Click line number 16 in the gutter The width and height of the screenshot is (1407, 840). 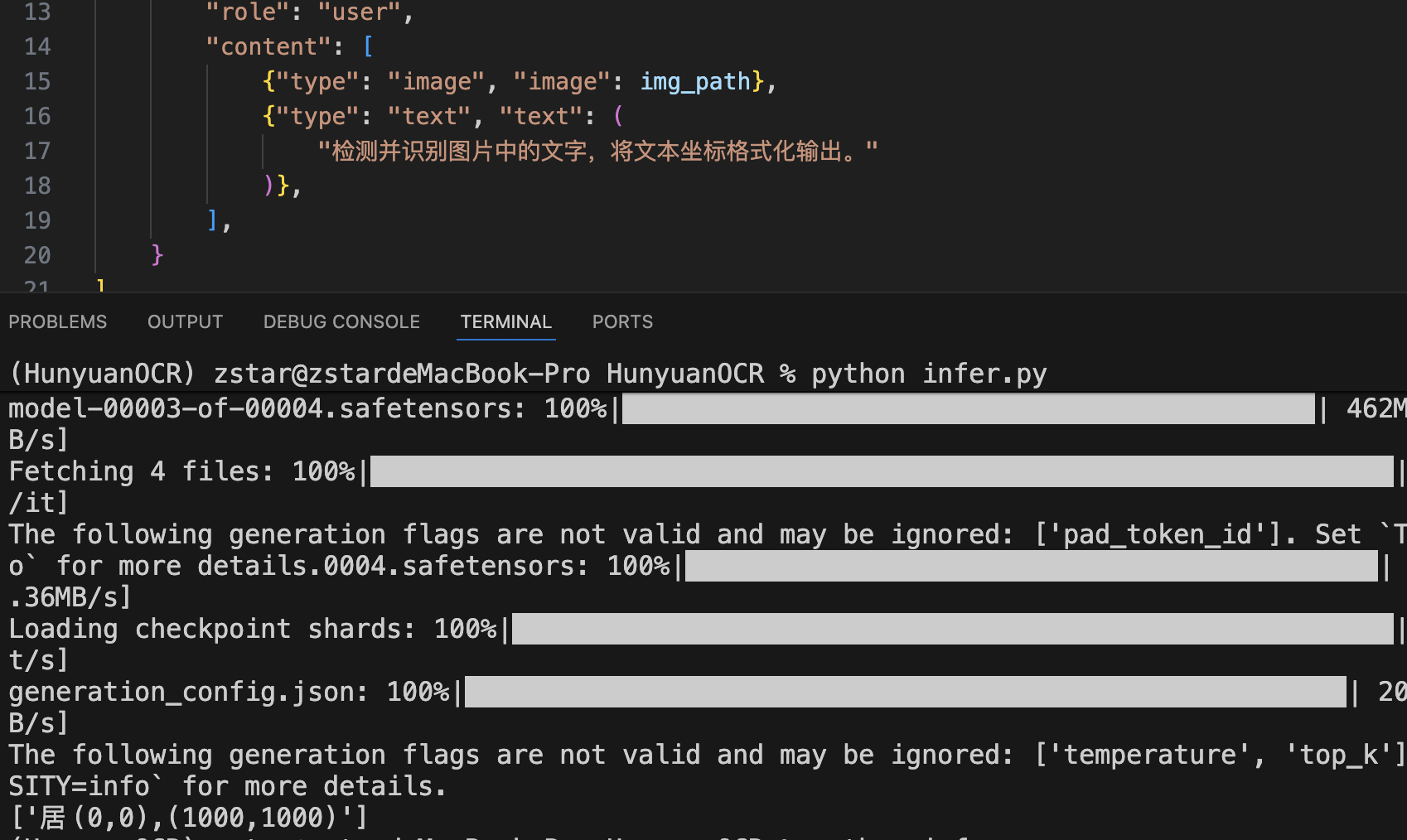pos(37,116)
